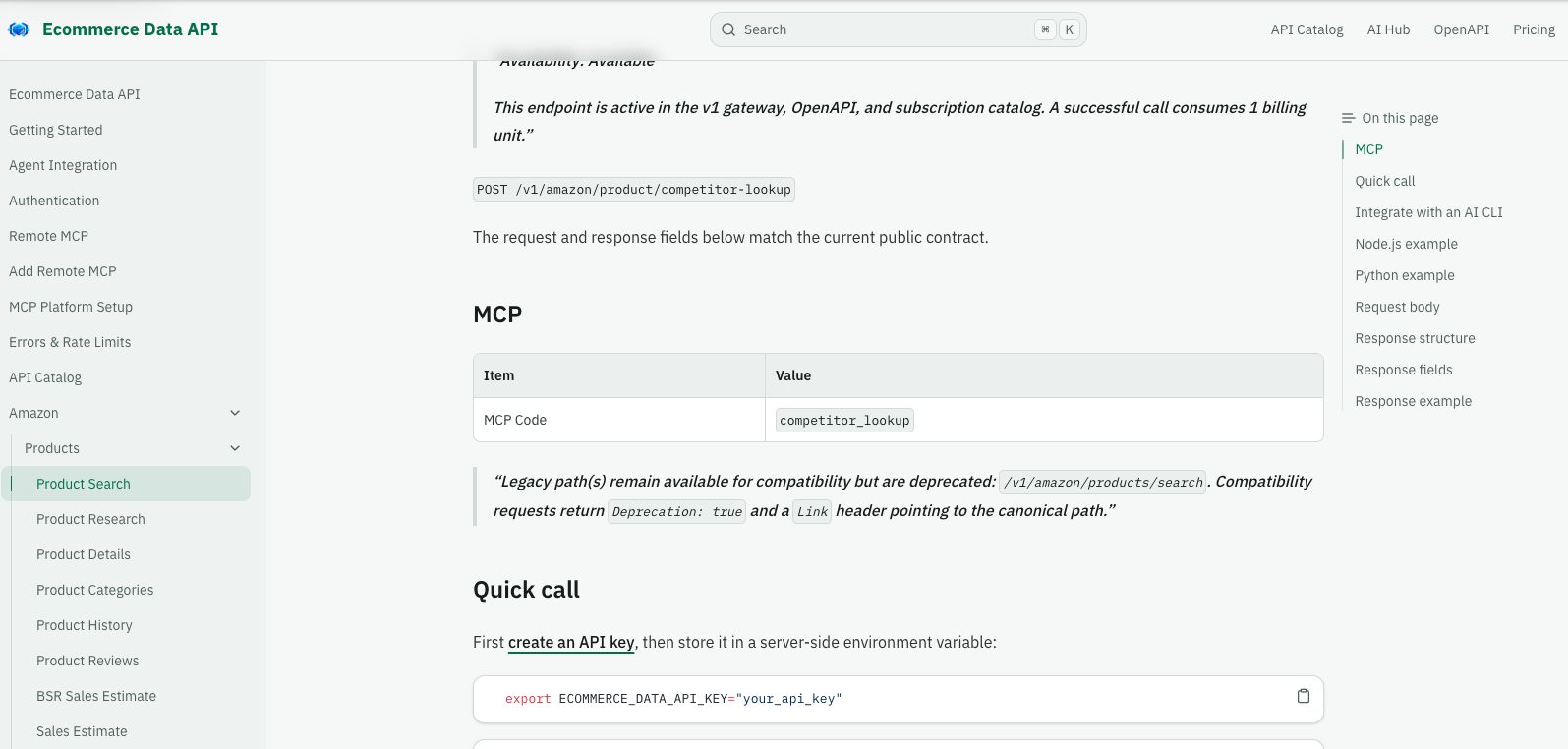1568x749 pixels.
Task: Click the Ecommerce Data API site title
Action: pos(131,29)
